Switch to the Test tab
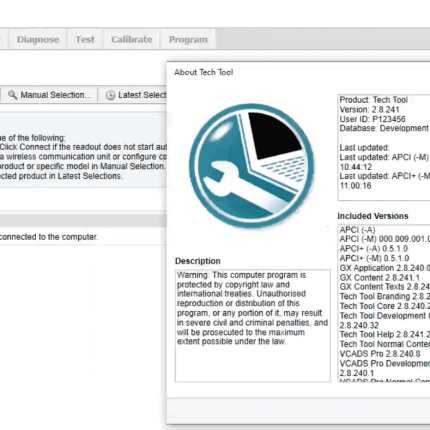 pos(85,39)
